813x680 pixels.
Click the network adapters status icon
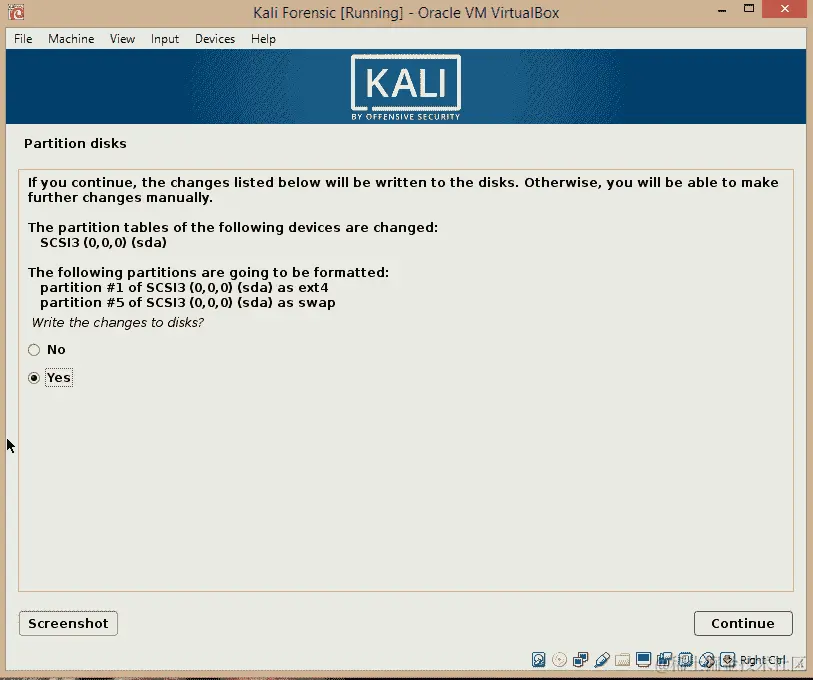581,660
